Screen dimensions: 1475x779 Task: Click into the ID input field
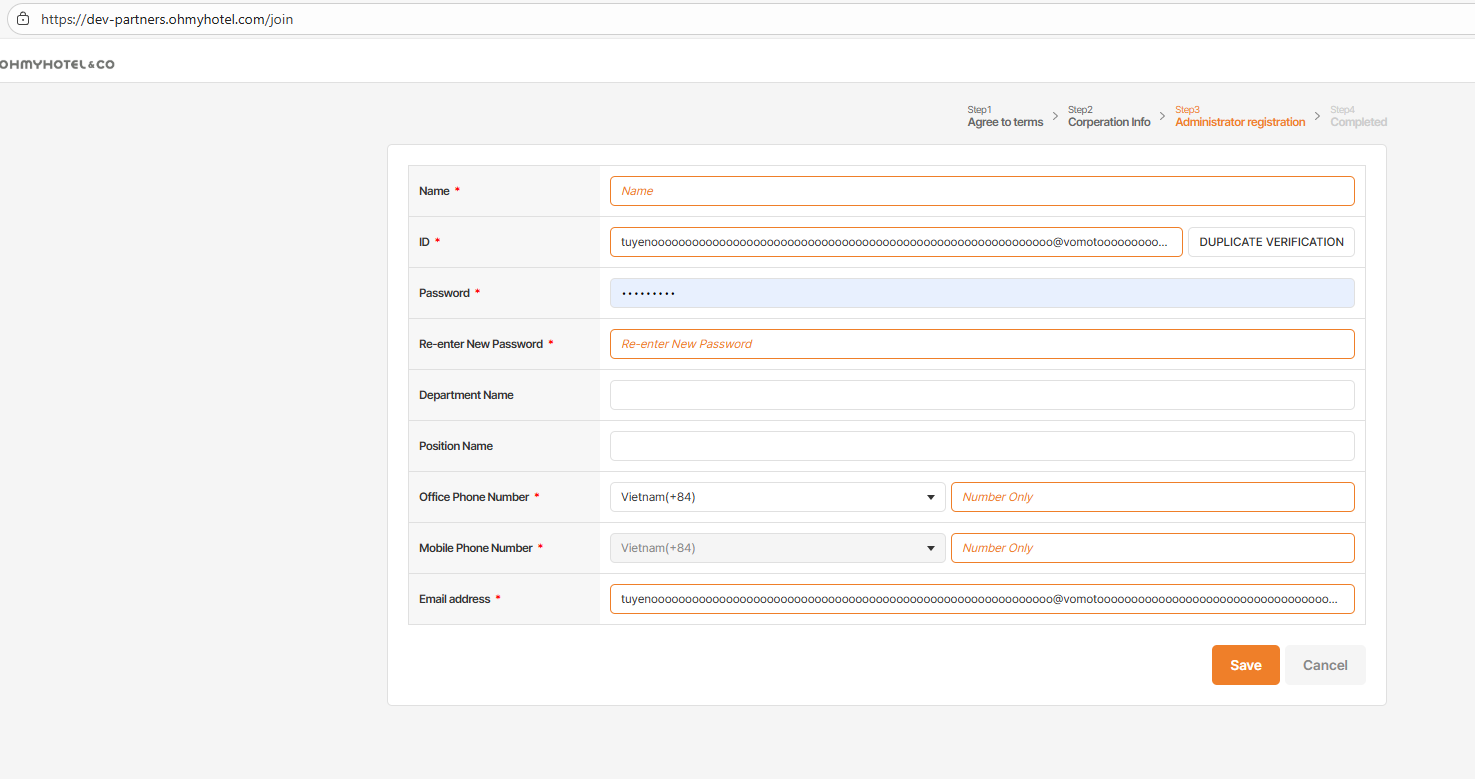(x=895, y=242)
